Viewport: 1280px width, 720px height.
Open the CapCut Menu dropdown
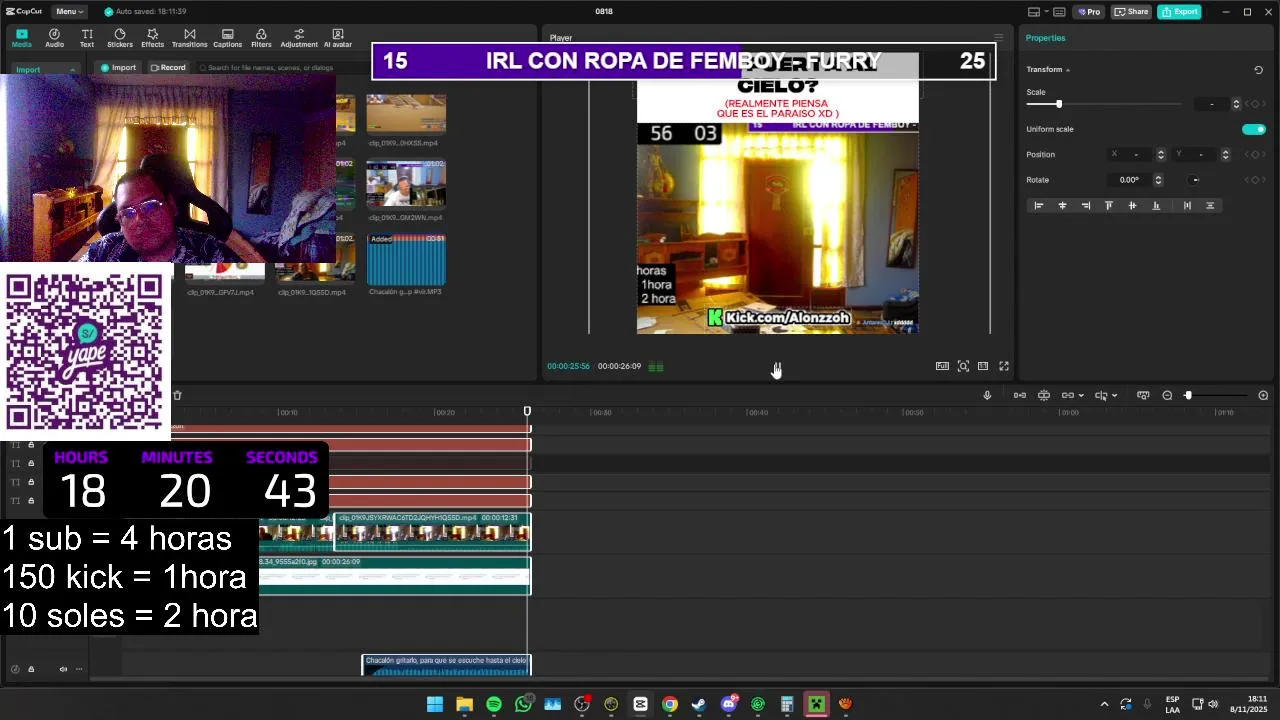pos(69,11)
